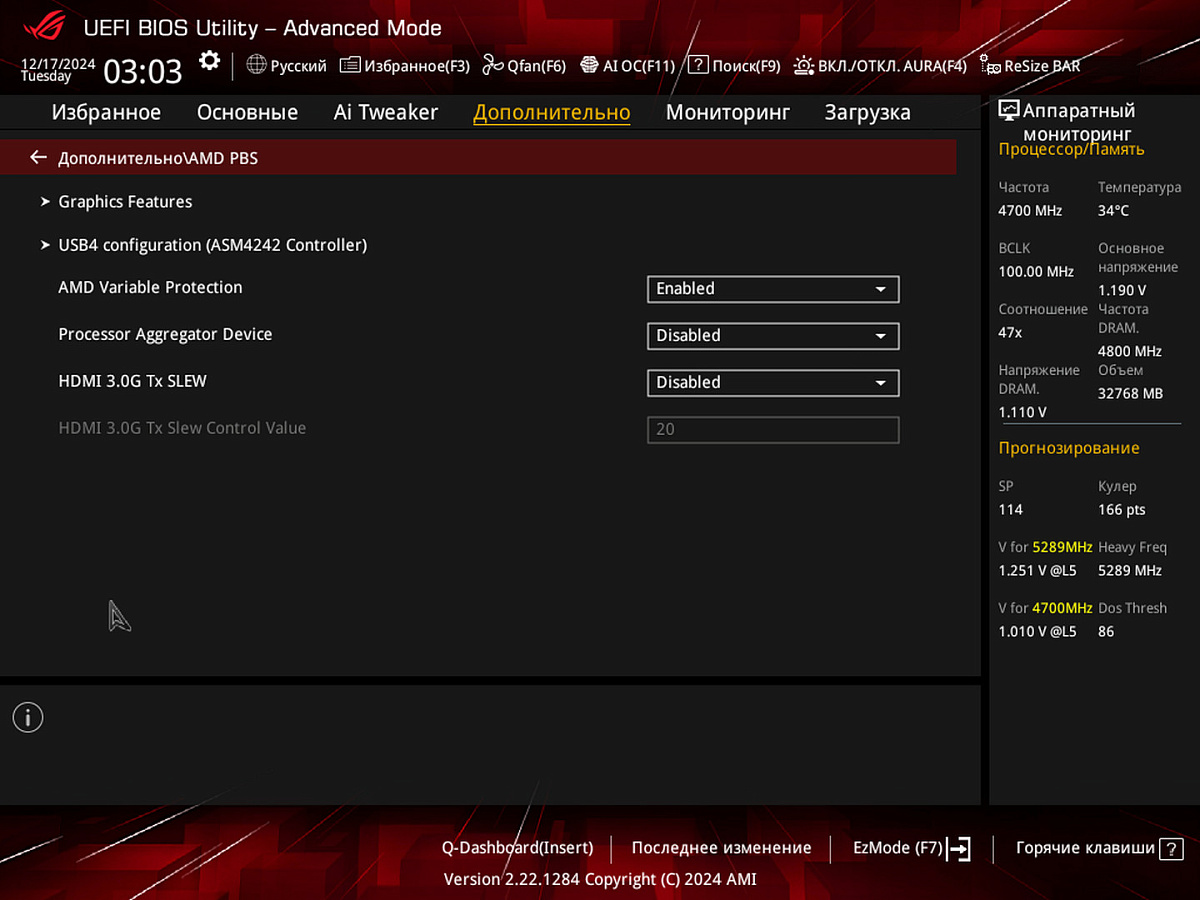The height and width of the screenshot is (900, 1200).
Task: Click the 32768 MB memory size
Action: (x=1130, y=393)
